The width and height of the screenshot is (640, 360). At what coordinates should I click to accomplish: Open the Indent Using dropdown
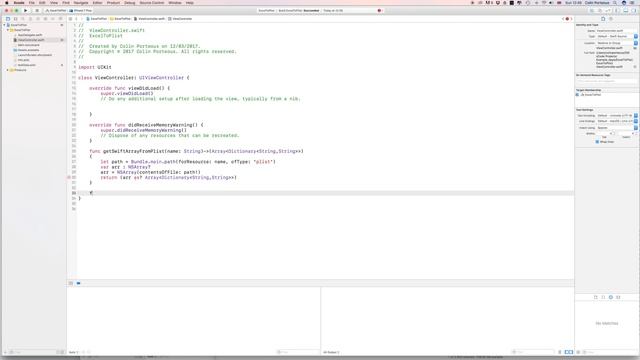[617, 128]
